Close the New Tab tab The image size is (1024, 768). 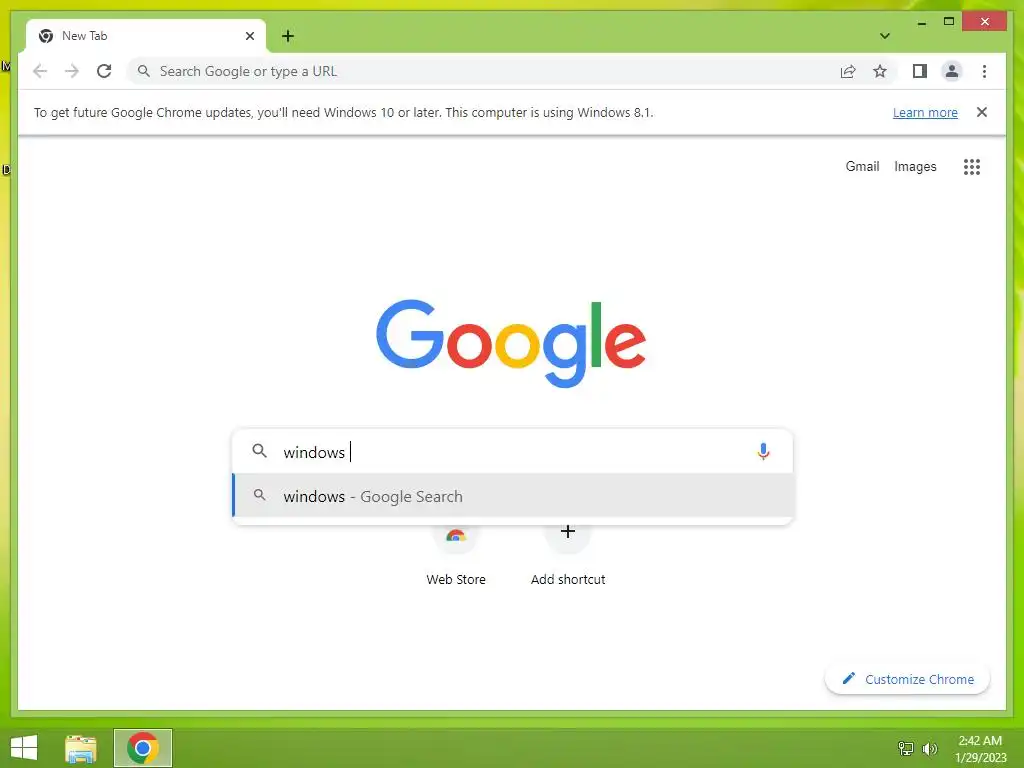point(249,36)
